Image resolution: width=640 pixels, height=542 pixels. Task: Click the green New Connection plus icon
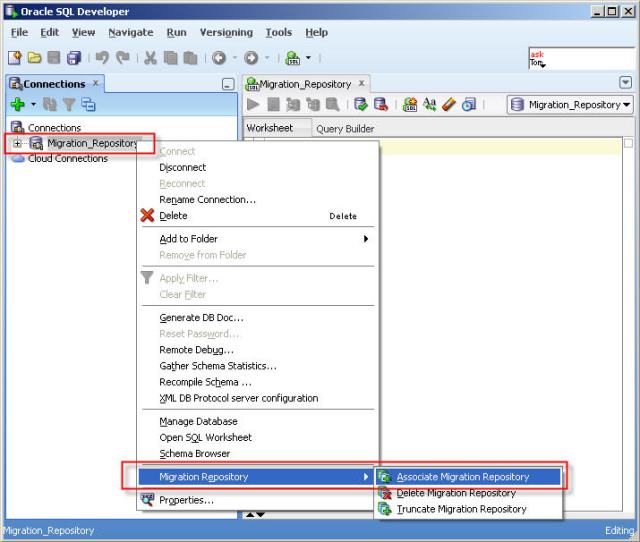tap(18, 104)
